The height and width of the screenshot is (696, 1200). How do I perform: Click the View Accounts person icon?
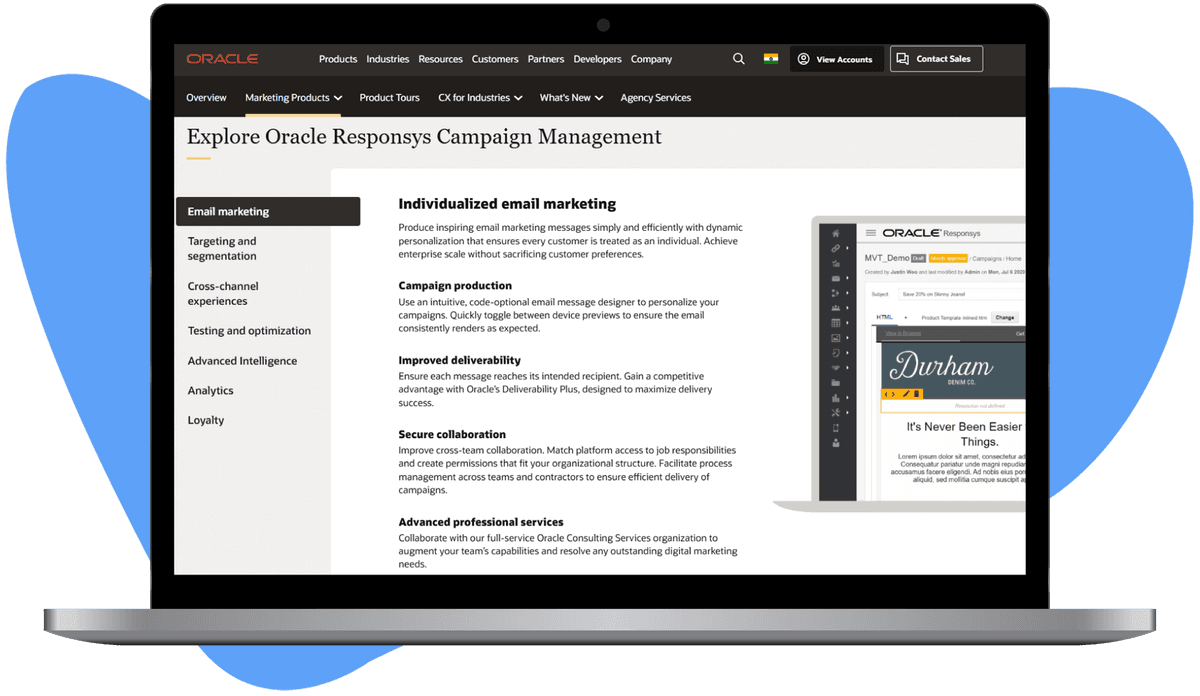(803, 58)
